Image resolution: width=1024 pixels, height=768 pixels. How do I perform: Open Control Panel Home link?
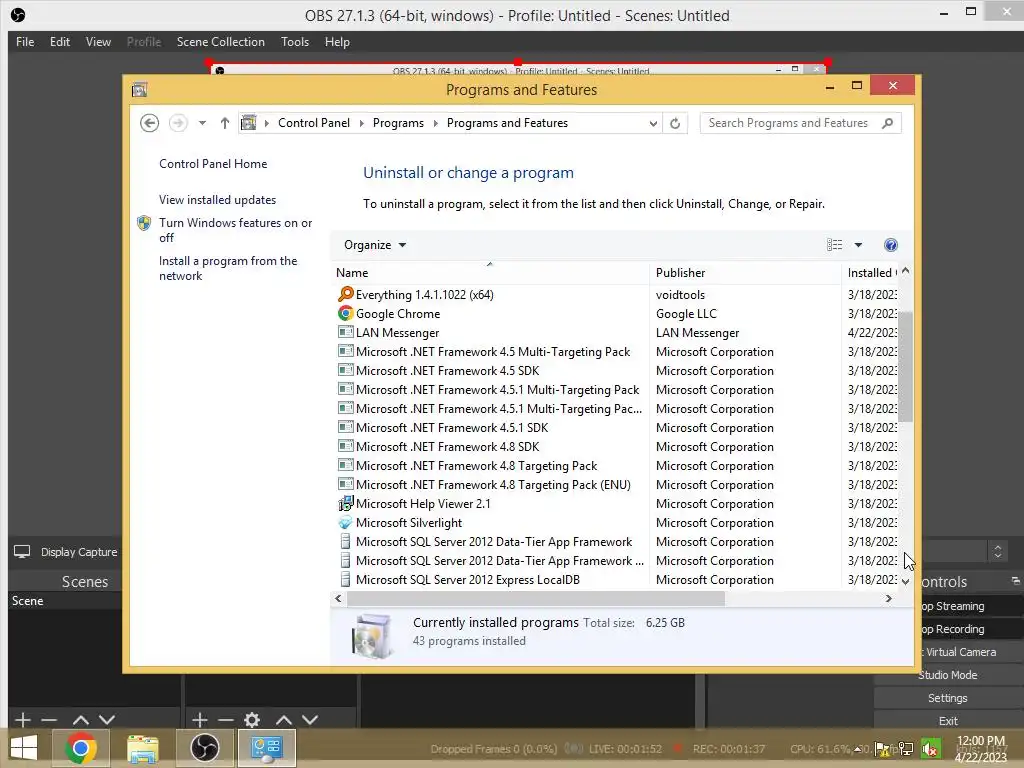213,164
